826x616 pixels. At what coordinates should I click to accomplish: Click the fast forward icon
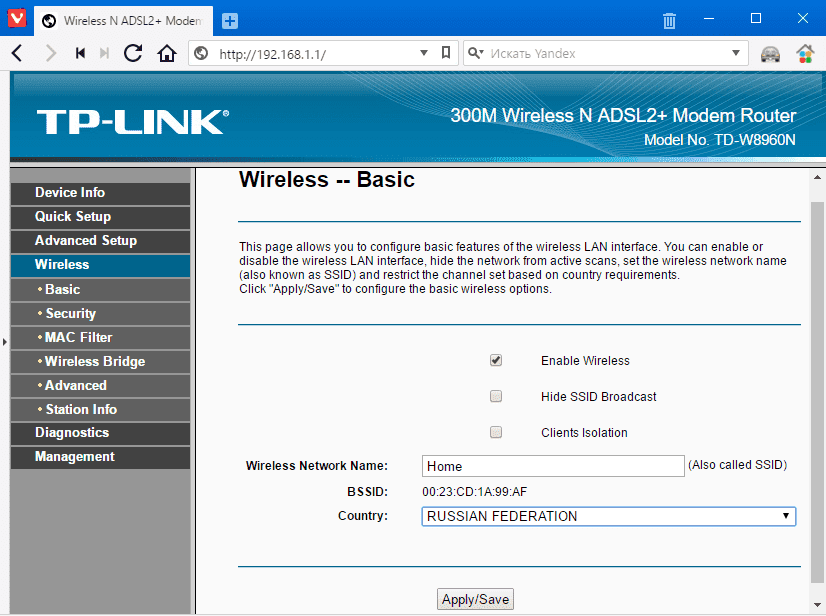click(104, 53)
